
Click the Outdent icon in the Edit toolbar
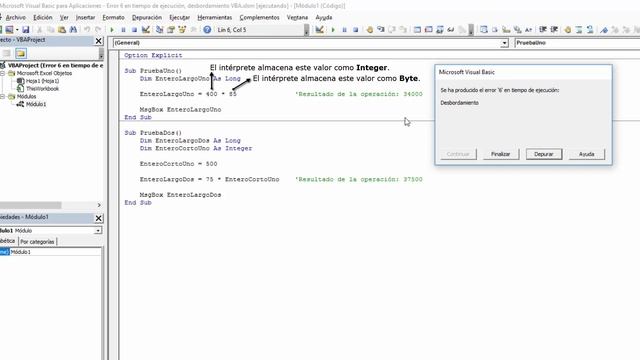[x=554, y=30]
